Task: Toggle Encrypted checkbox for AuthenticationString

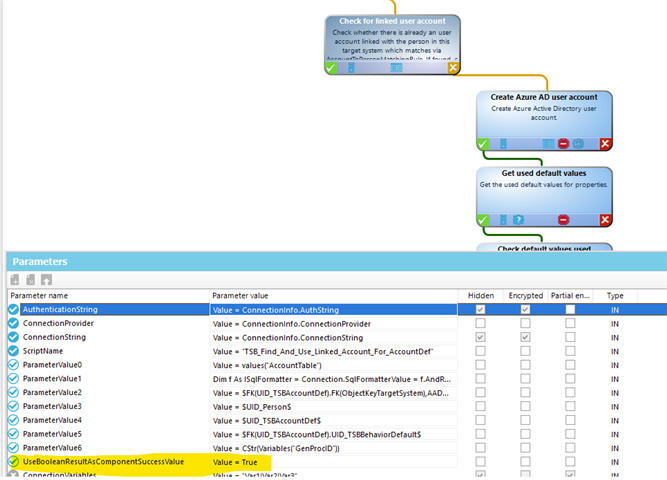Action: tap(525, 309)
